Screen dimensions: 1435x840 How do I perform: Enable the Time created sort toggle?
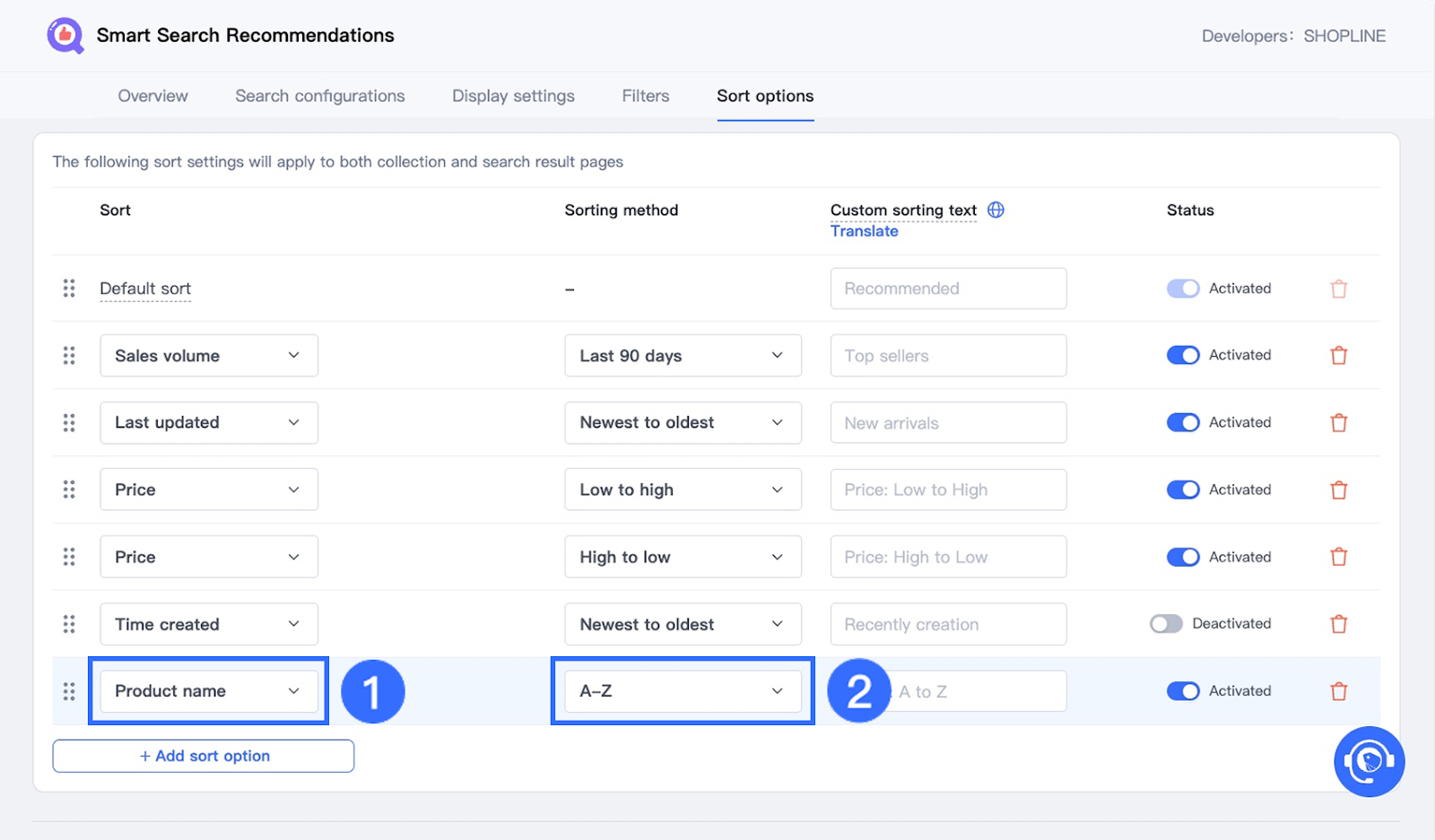point(1166,624)
